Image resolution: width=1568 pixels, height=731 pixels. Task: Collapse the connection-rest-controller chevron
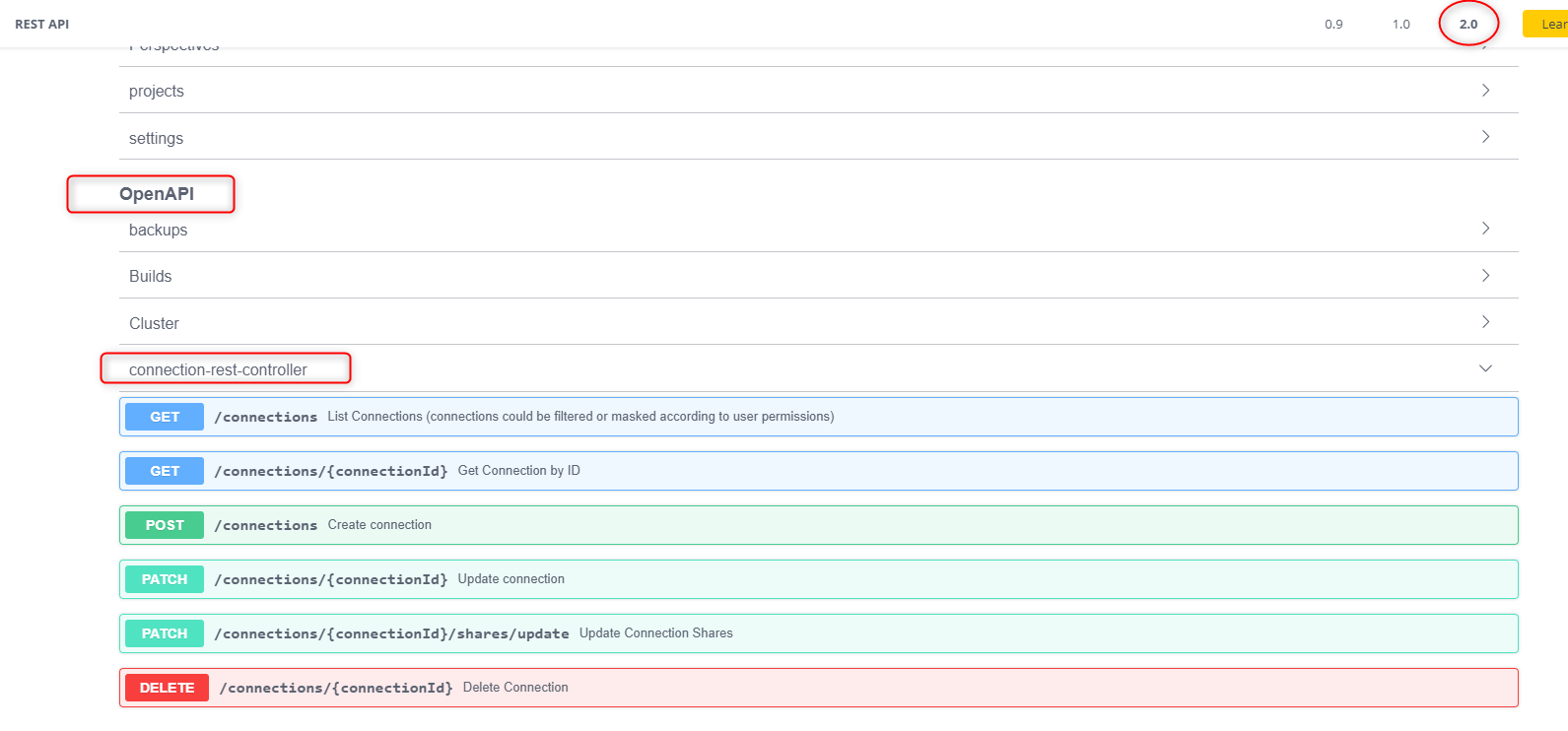click(x=1485, y=368)
